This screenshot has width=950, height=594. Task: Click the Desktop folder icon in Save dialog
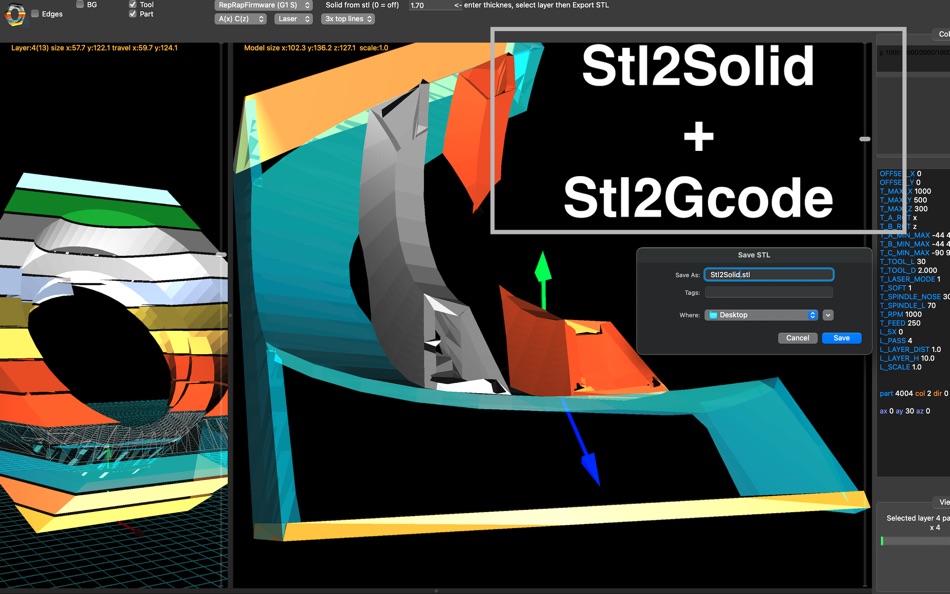pos(712,315)
